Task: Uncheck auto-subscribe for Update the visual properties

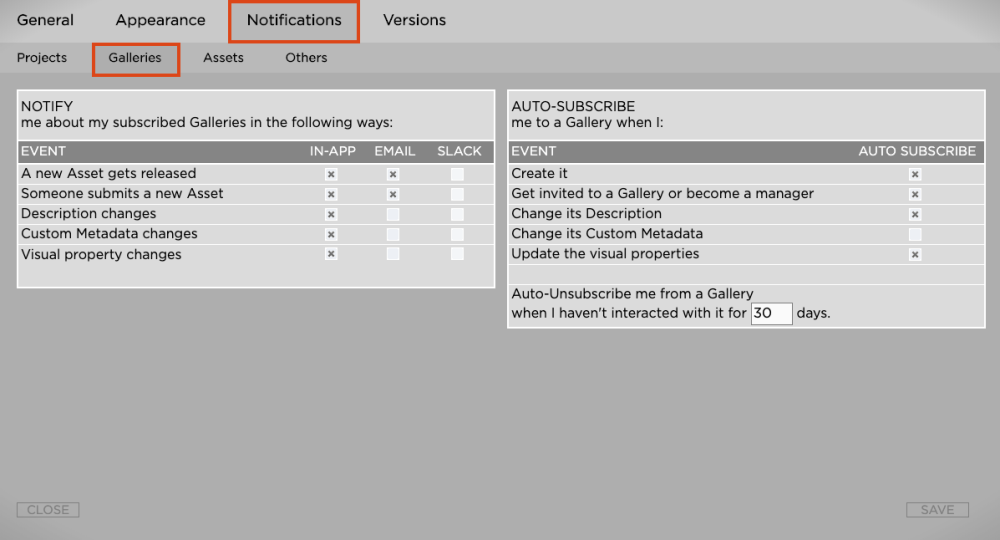Action: point(915,254)
